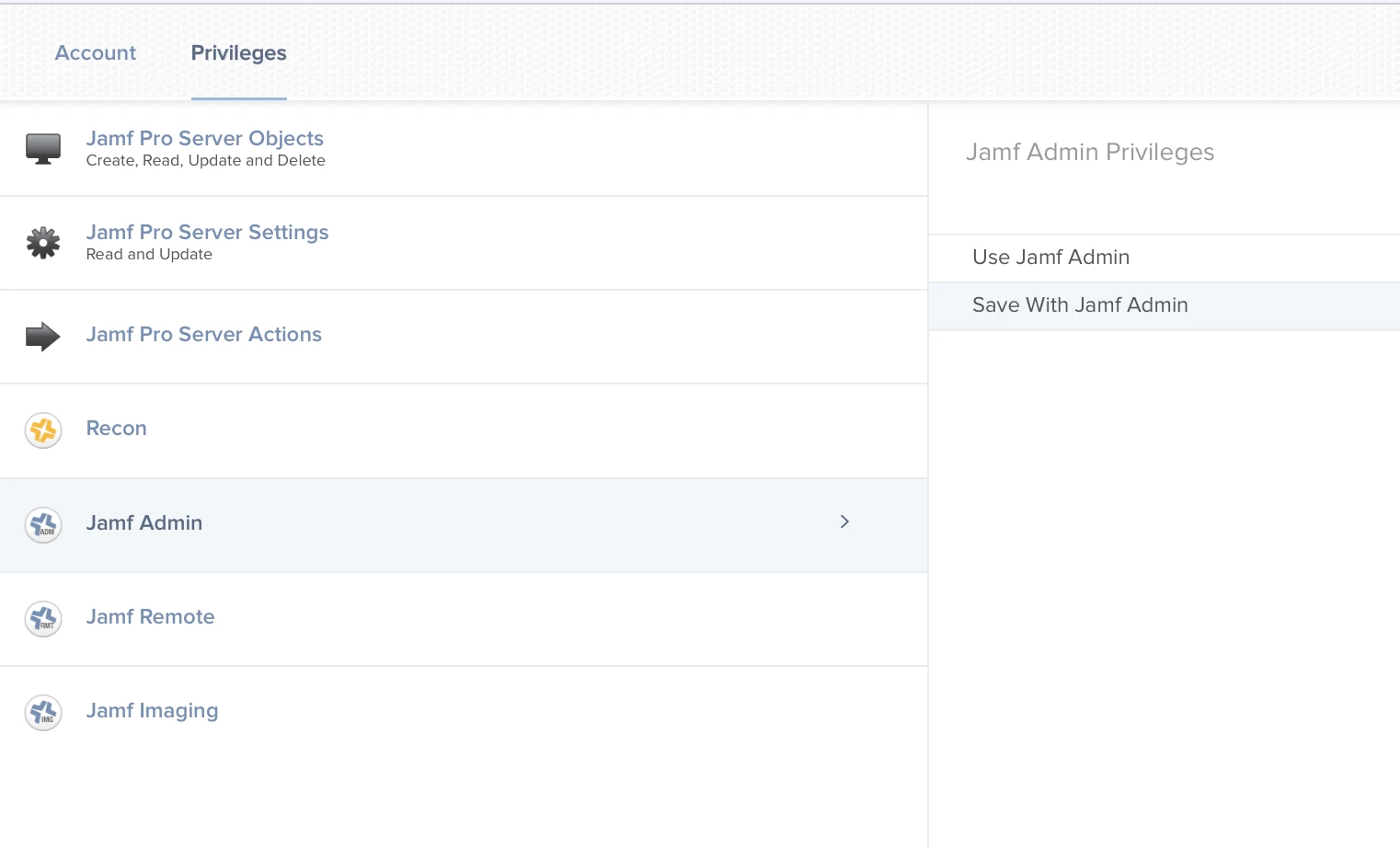Open Jamf Pro Server Objects privileges
Screen dimensions: 1400x848
point(464,149)
